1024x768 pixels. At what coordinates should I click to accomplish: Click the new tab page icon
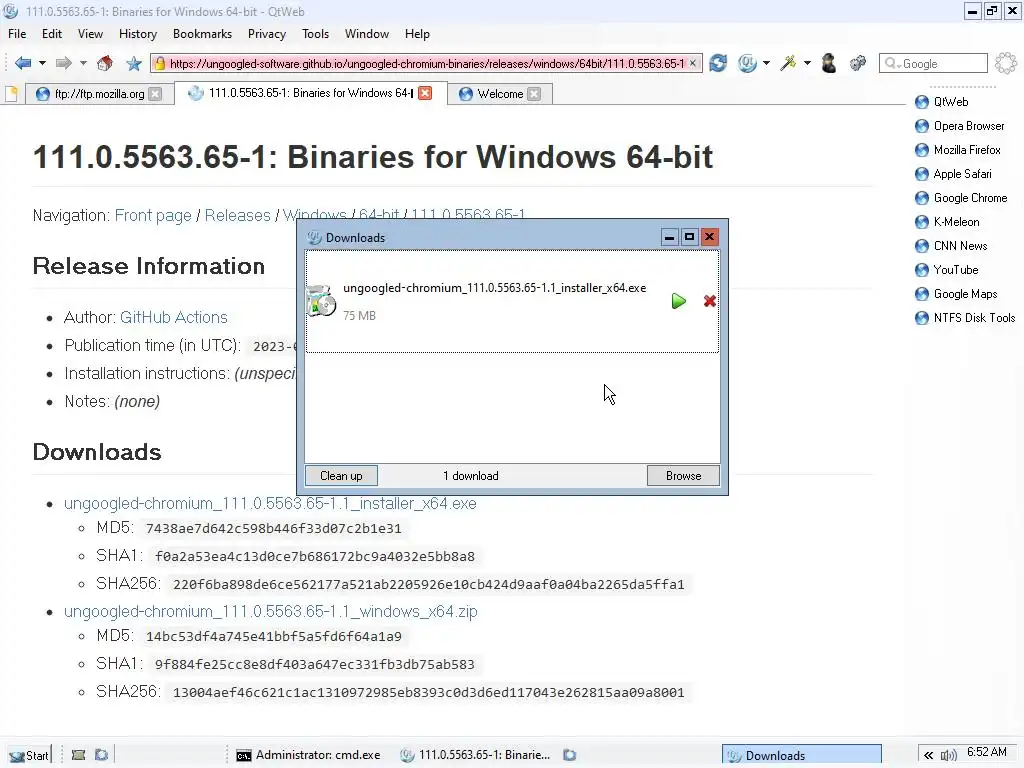click(12, 94)
